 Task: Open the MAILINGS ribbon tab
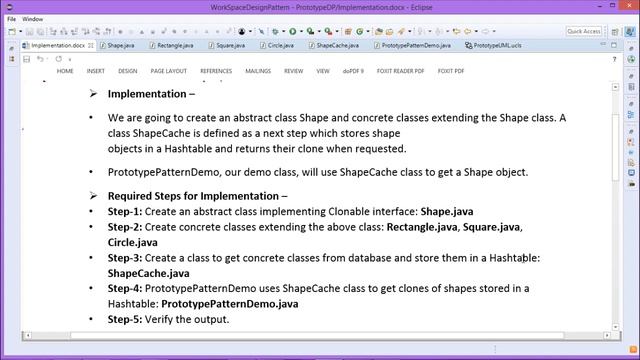(258, 71)
